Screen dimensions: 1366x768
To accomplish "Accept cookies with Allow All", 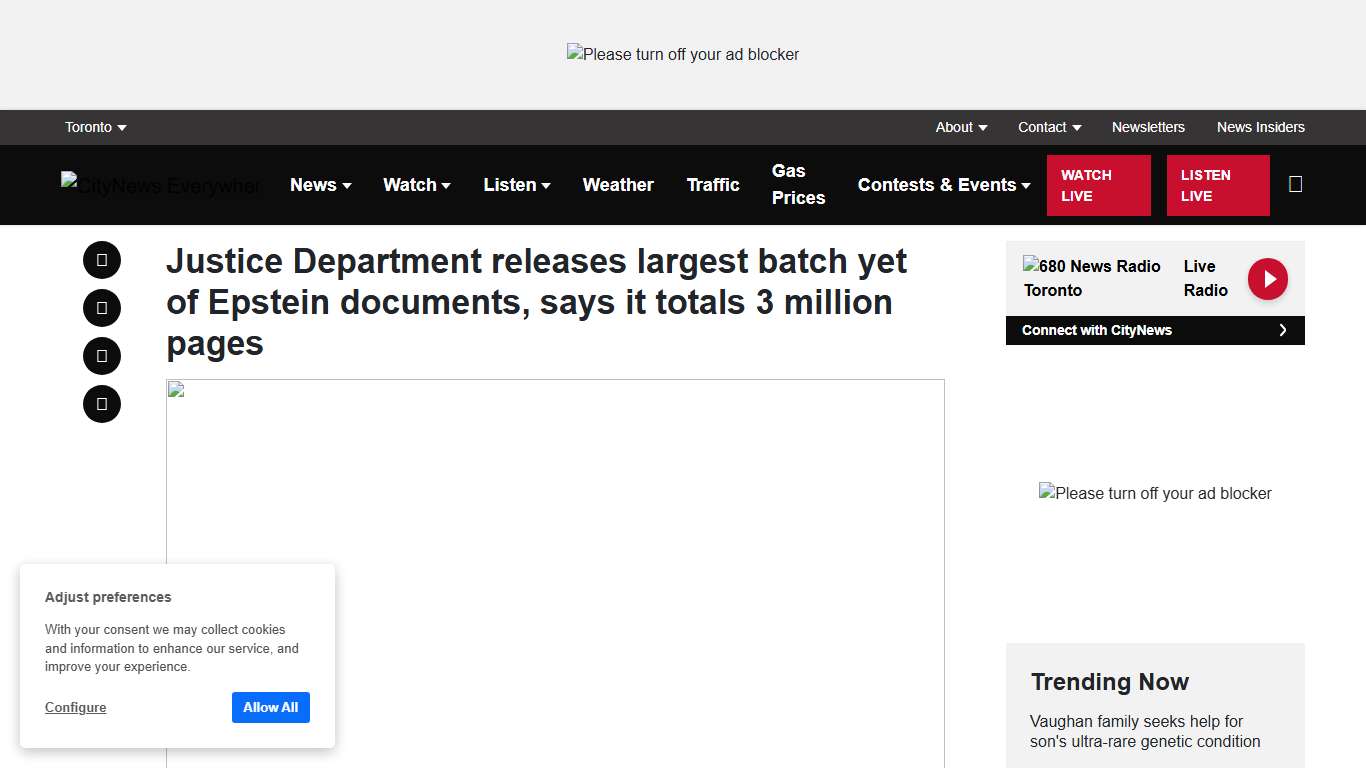I will click(271, 707).
